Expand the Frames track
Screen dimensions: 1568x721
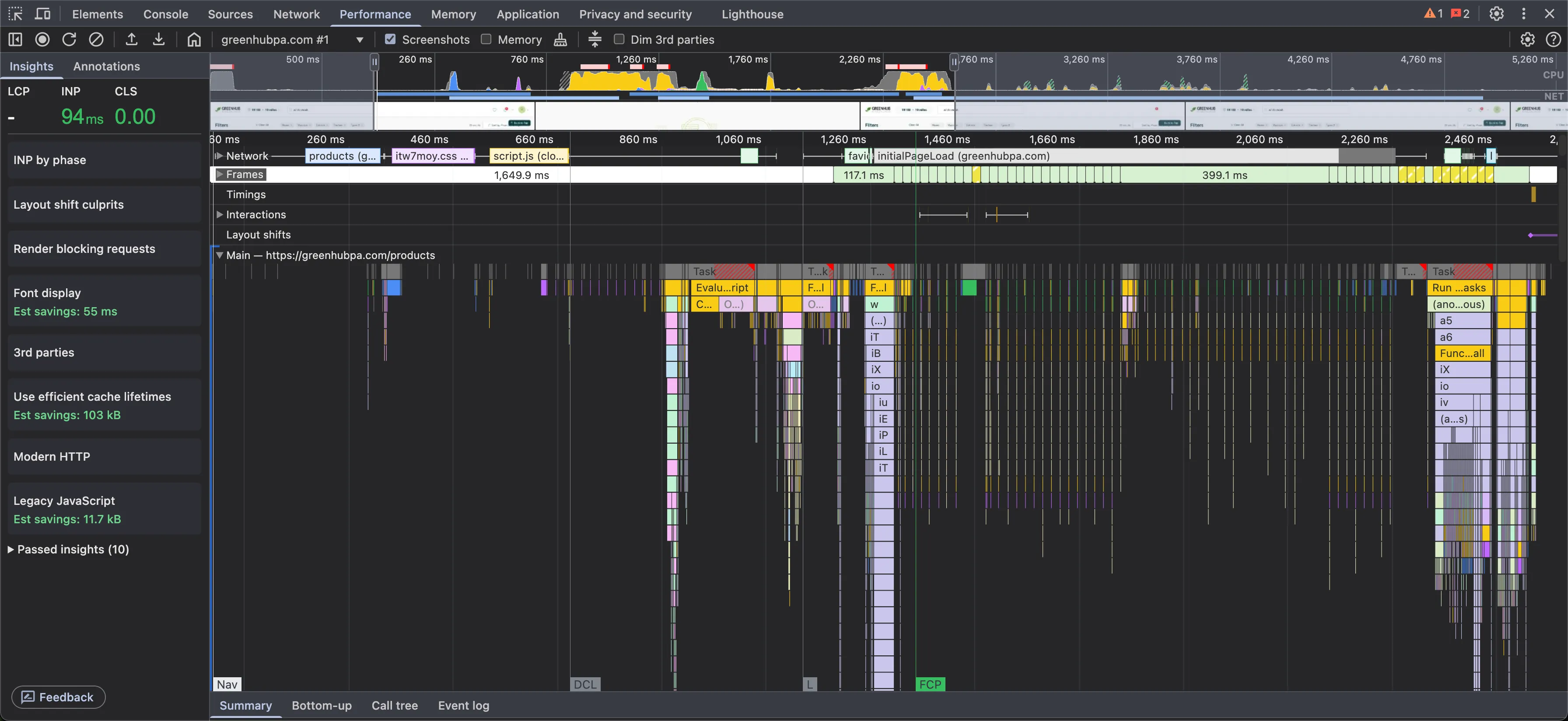220,174
